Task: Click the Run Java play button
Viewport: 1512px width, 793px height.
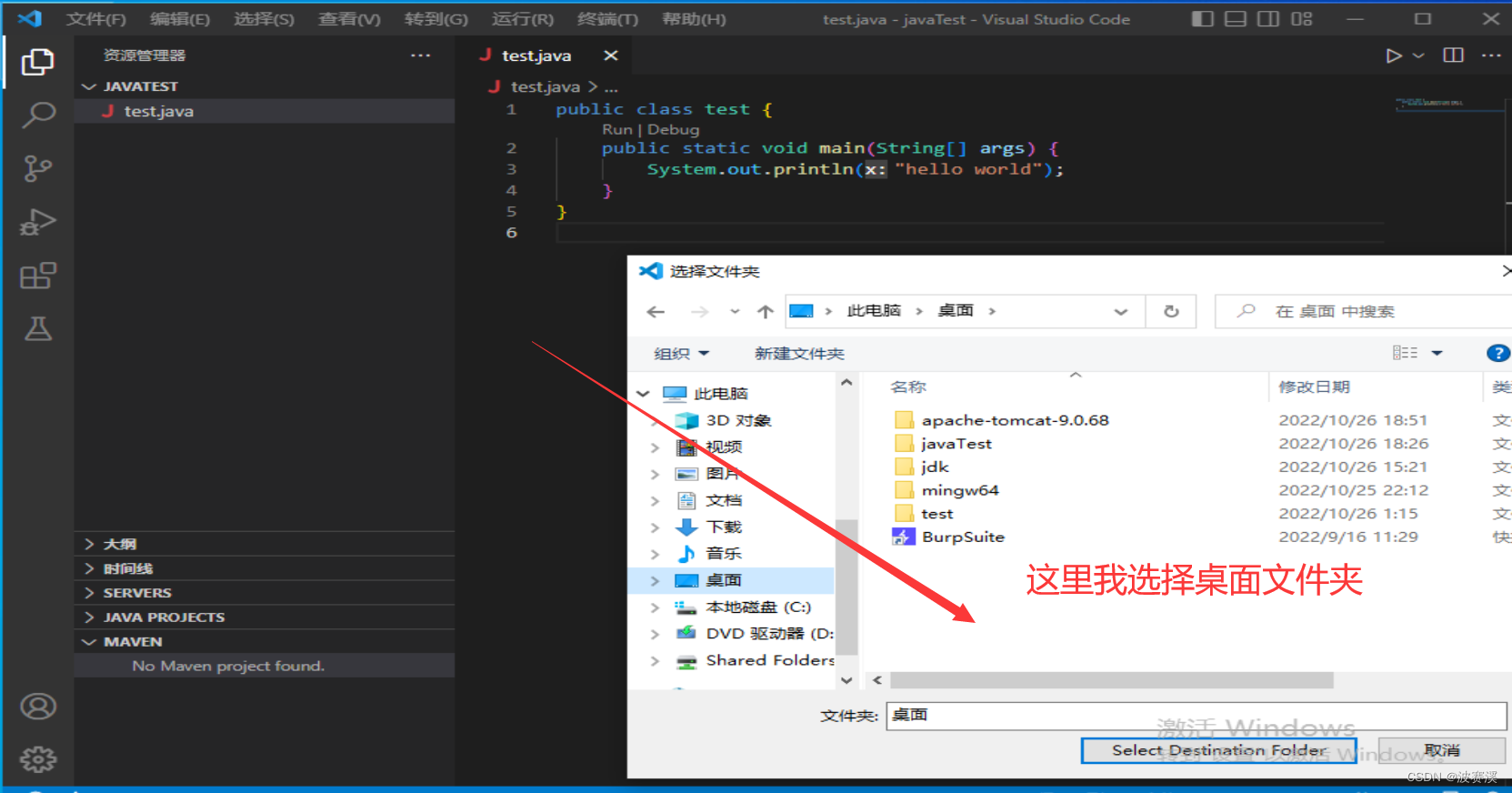Action: (x=1393, y=55)
